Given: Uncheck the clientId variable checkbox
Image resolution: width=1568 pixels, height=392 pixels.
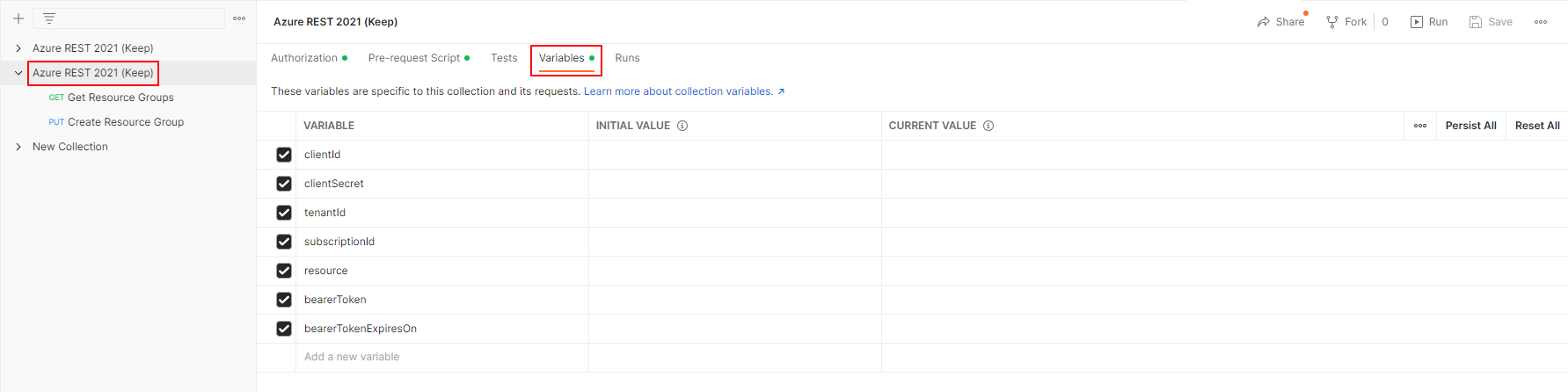Looking at the screenshot, I should click(284, 155).
